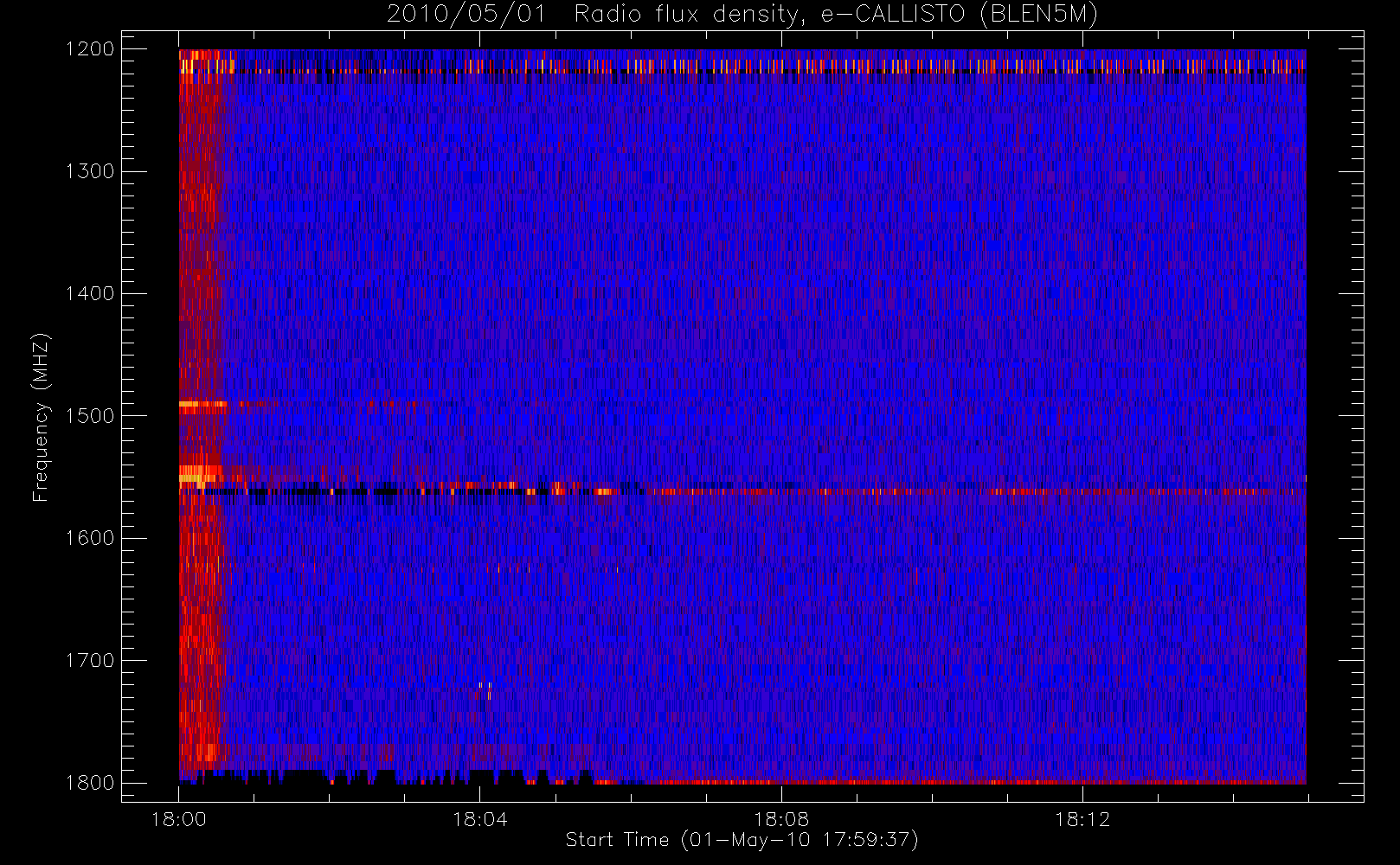Screen dimensions: 1400x865
Task: Click the 18:12 time tick label
Action: (x=1082, y=819)
